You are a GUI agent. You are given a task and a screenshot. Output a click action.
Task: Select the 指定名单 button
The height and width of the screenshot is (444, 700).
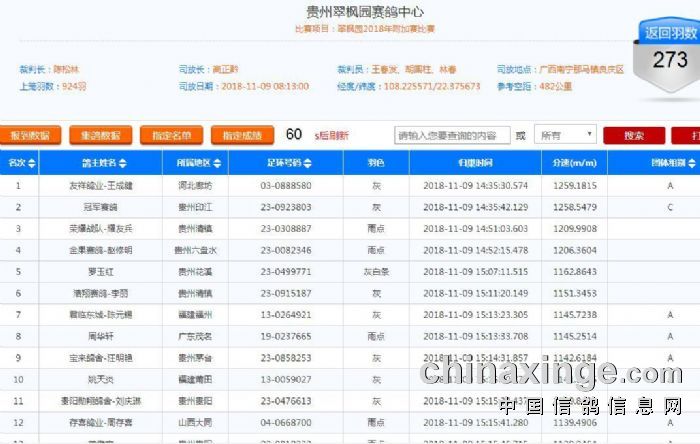coord(172,135)
